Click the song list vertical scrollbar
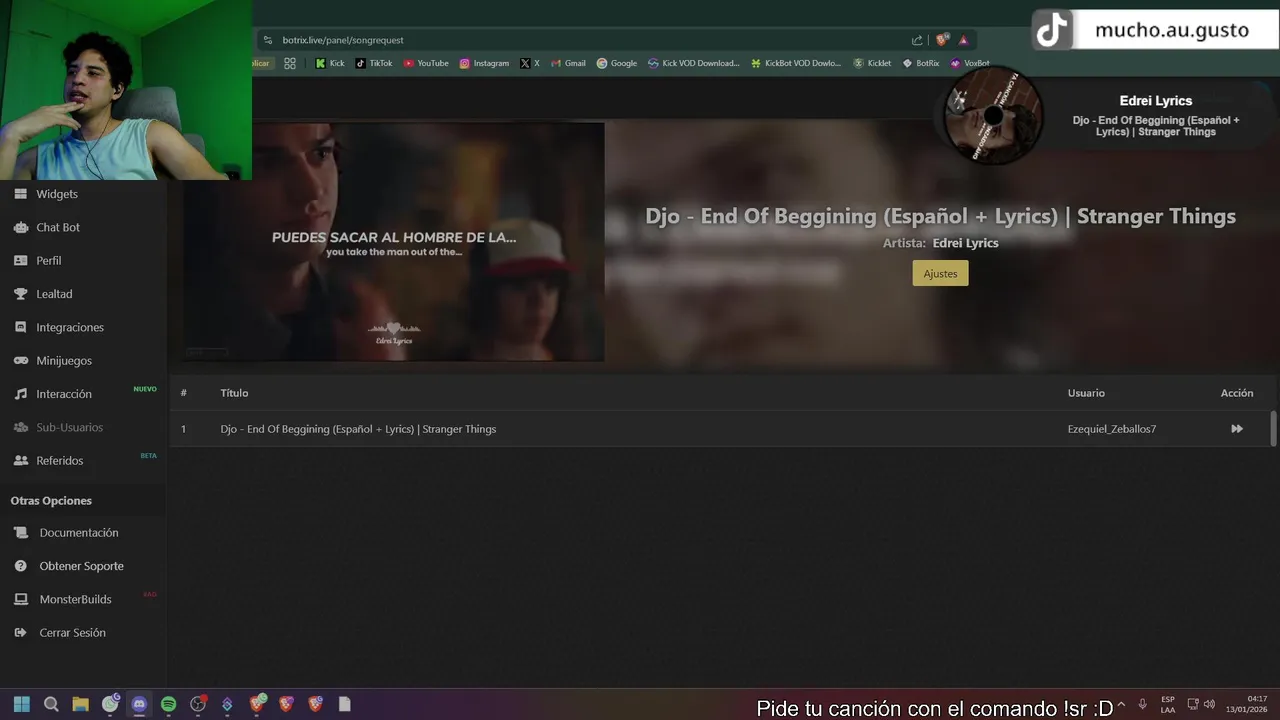Viewport: 1280px width, 720px height. coord(1273,428)
